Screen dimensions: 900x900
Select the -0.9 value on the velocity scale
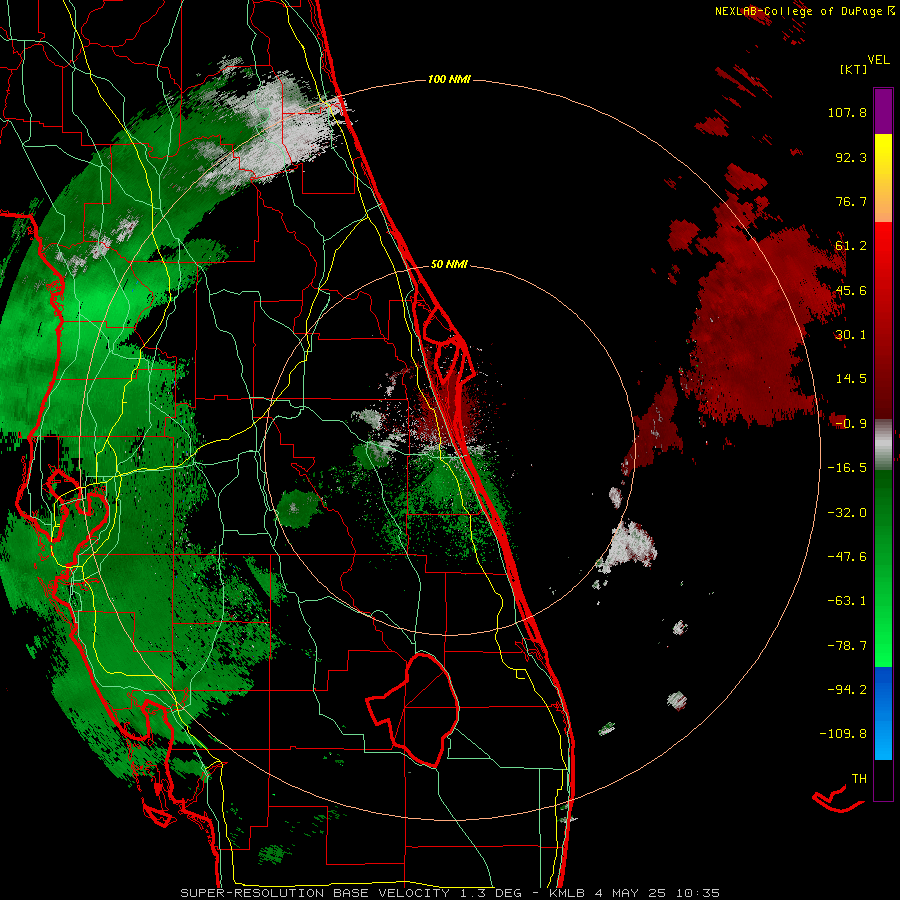[851, 424]
